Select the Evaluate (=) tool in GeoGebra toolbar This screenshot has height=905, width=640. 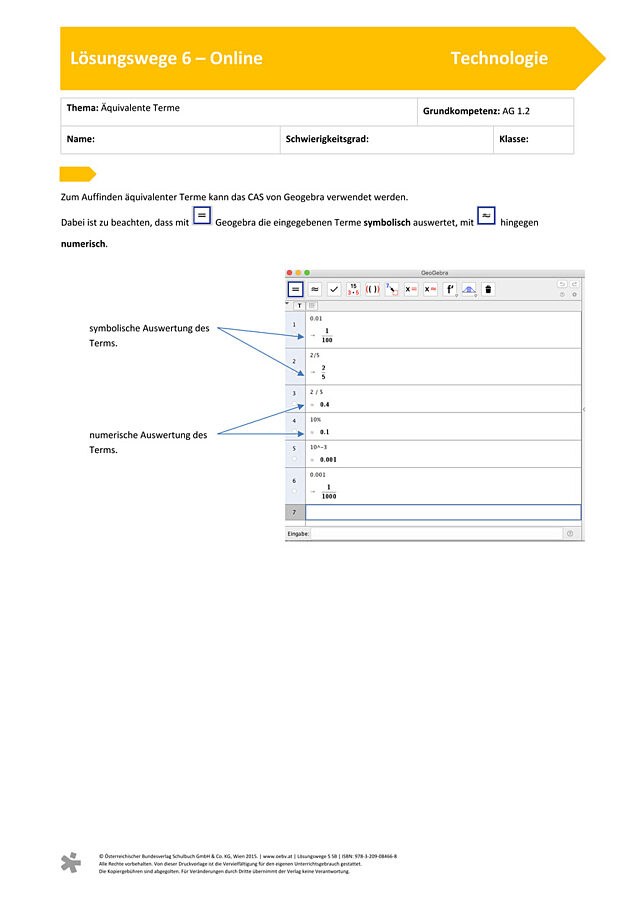[x=295, y=289]
